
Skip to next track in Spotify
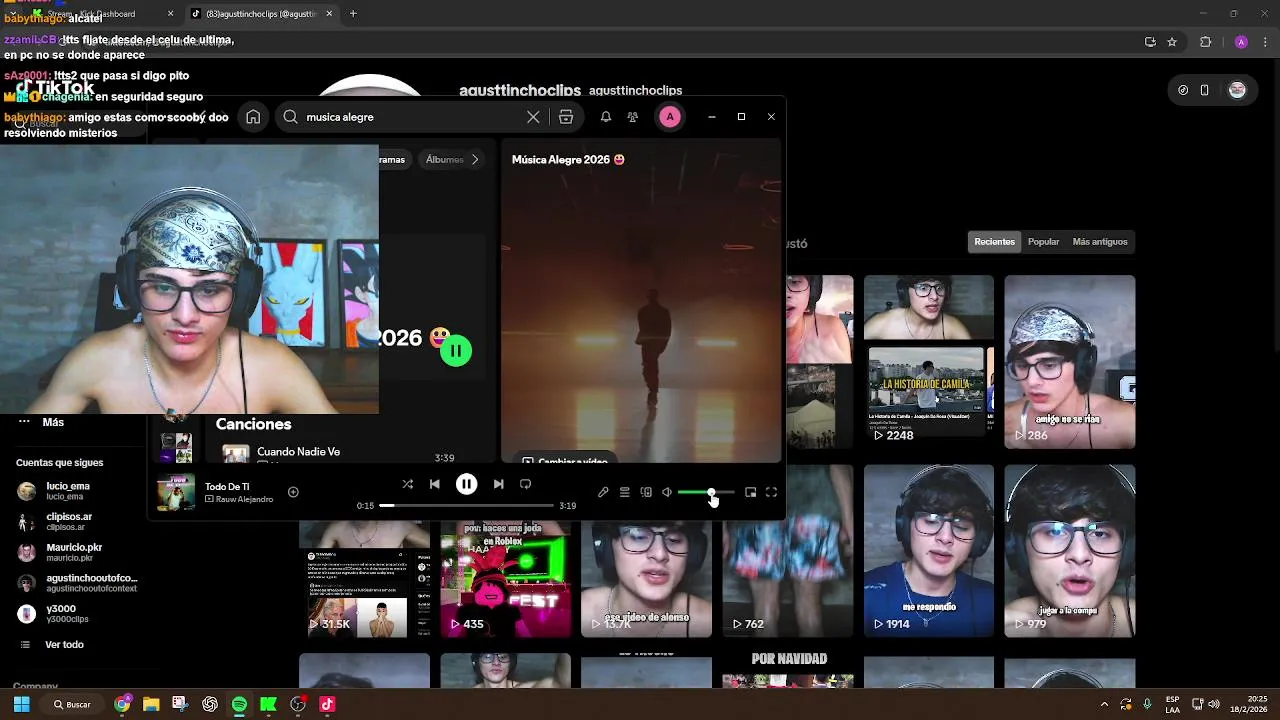(498, 484)
